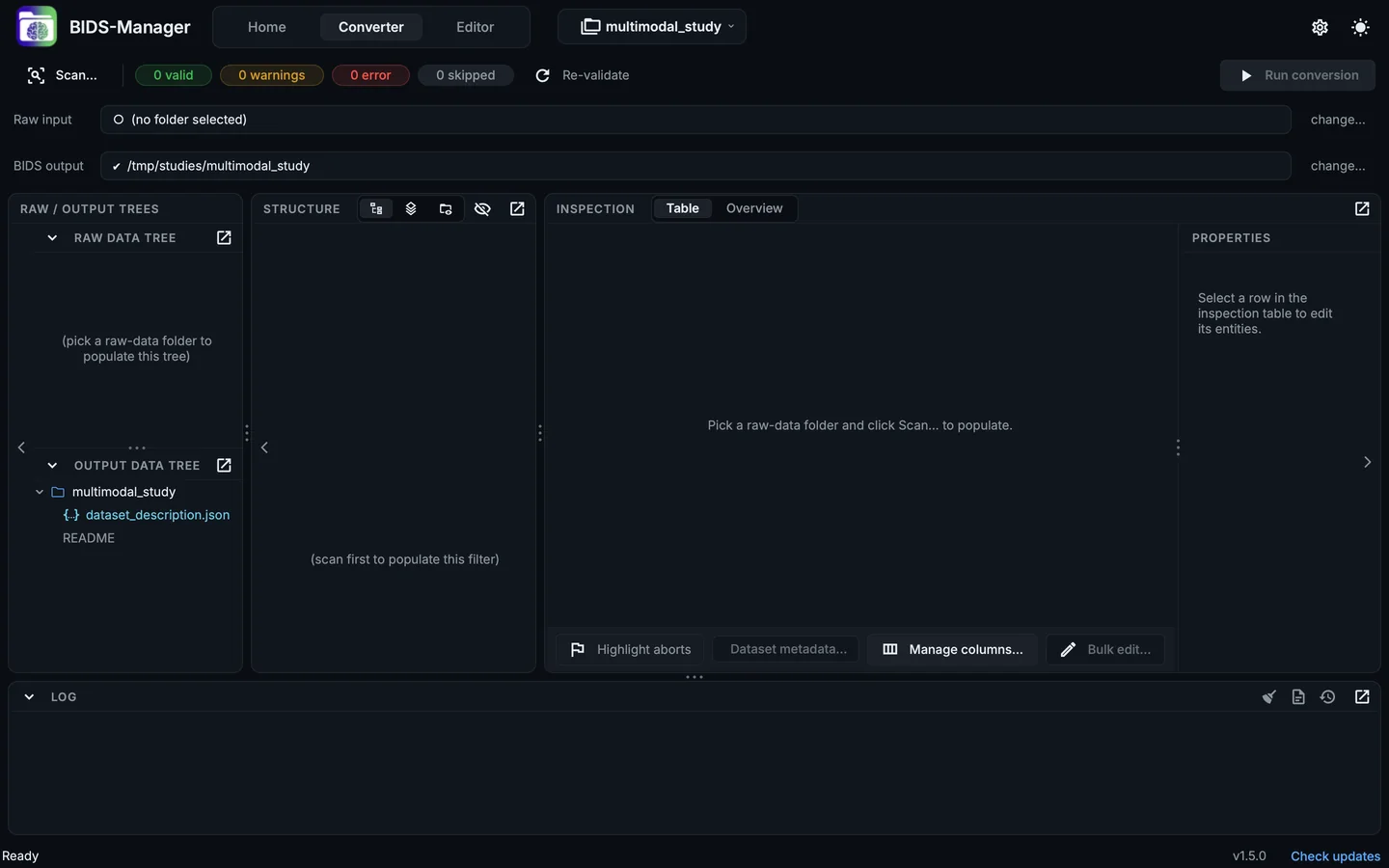Open log history clock icon
Image resolution: width=1389 pixels, height=868 pixels.
pos(1328,696)
